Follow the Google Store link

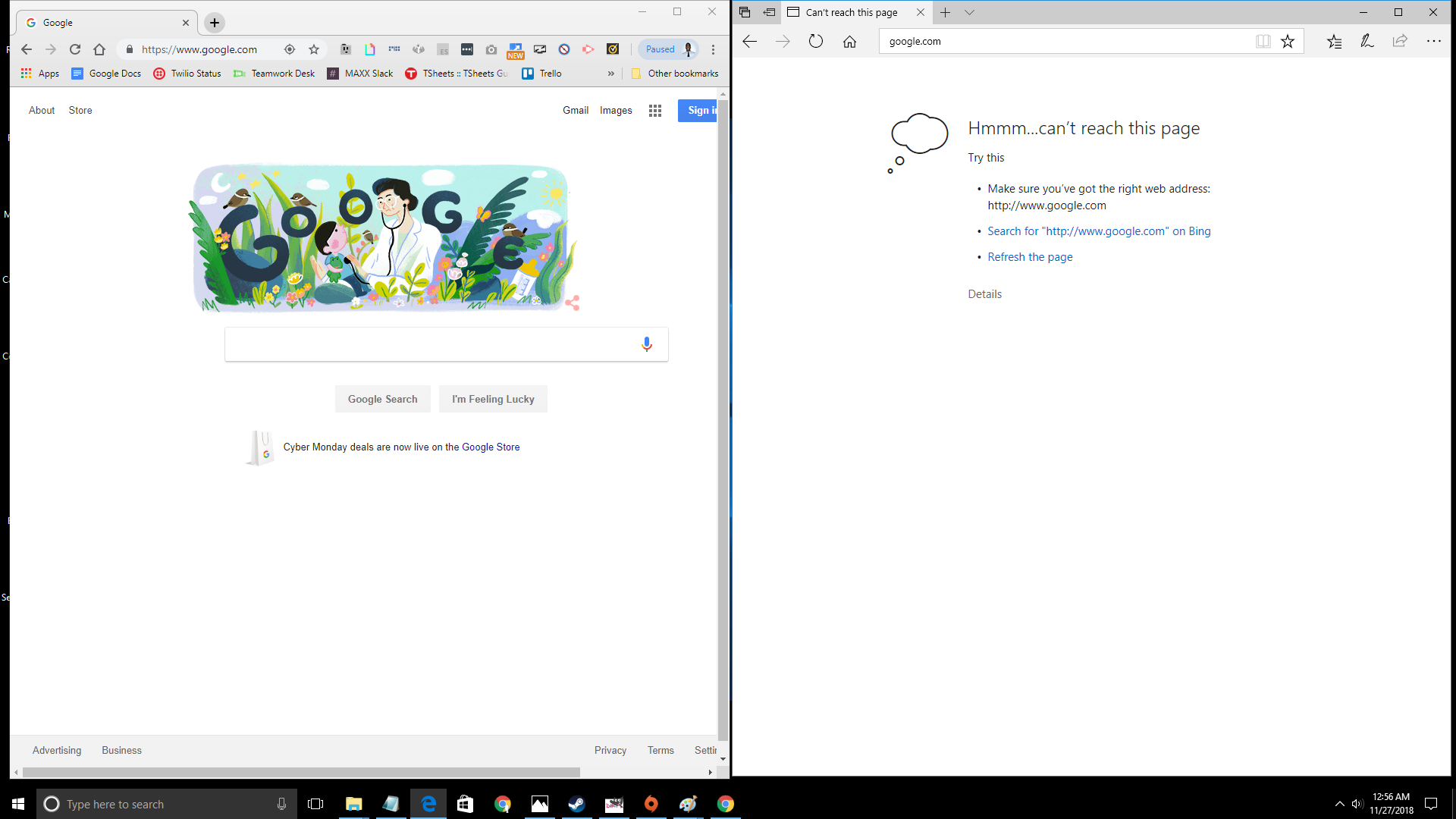tap(491, 447)
